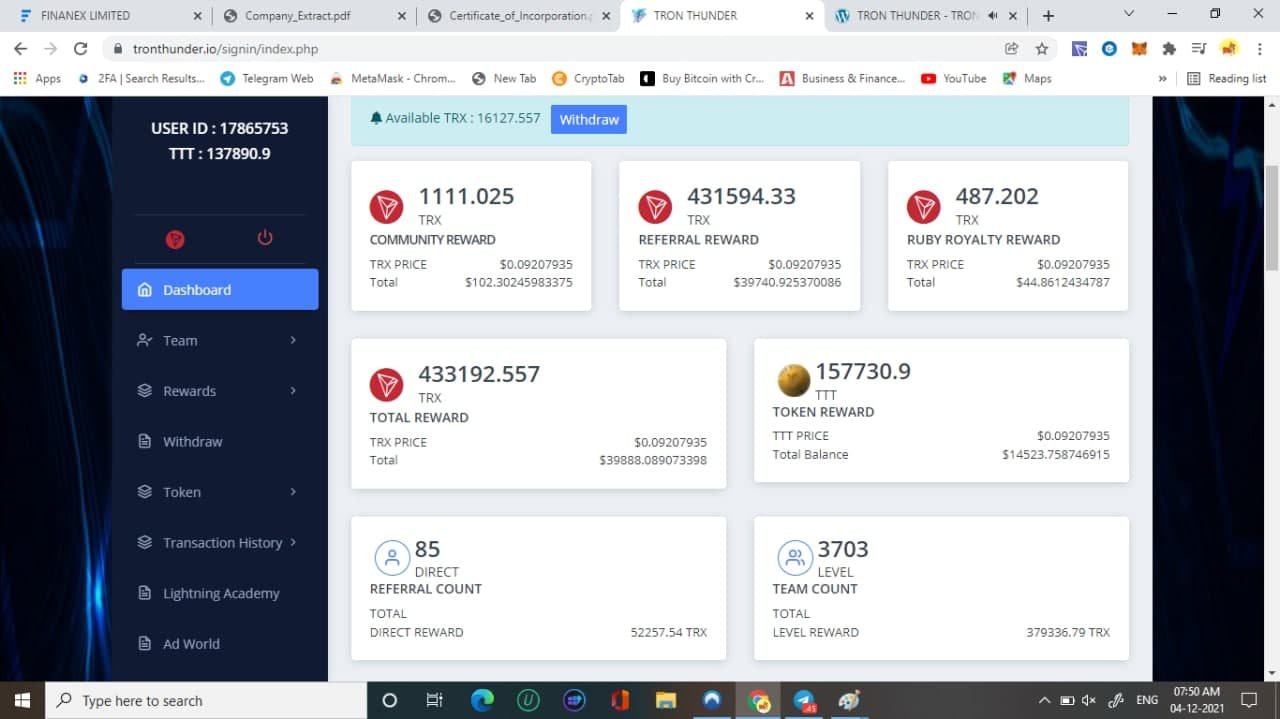The width and height of the screenshot is (1280, 719).
Task: Click the muted volume tray icon
Action: [x=1089, y=700]
